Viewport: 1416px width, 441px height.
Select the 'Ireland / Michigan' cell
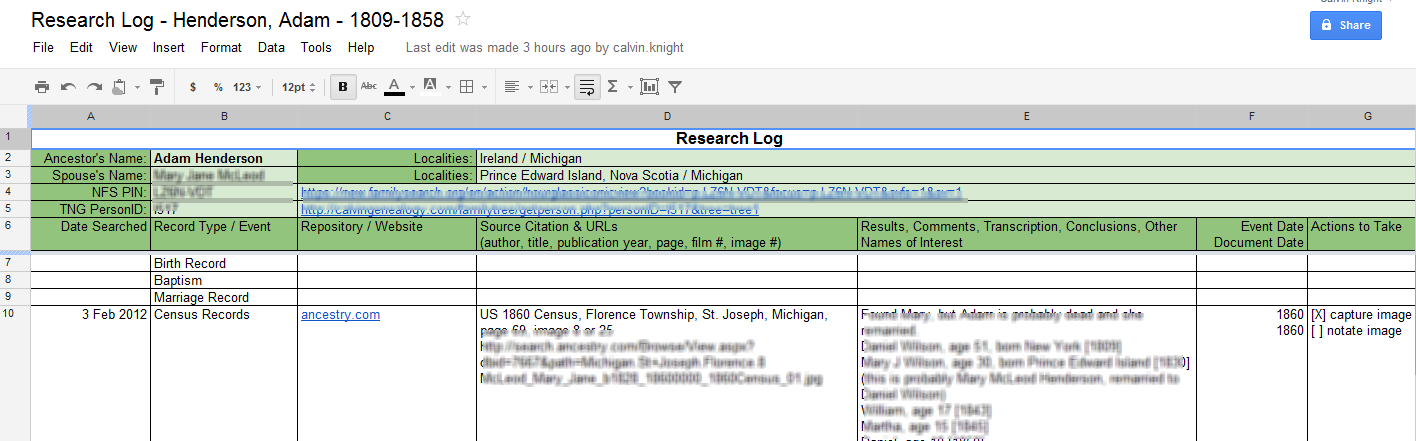coord(946,158)
